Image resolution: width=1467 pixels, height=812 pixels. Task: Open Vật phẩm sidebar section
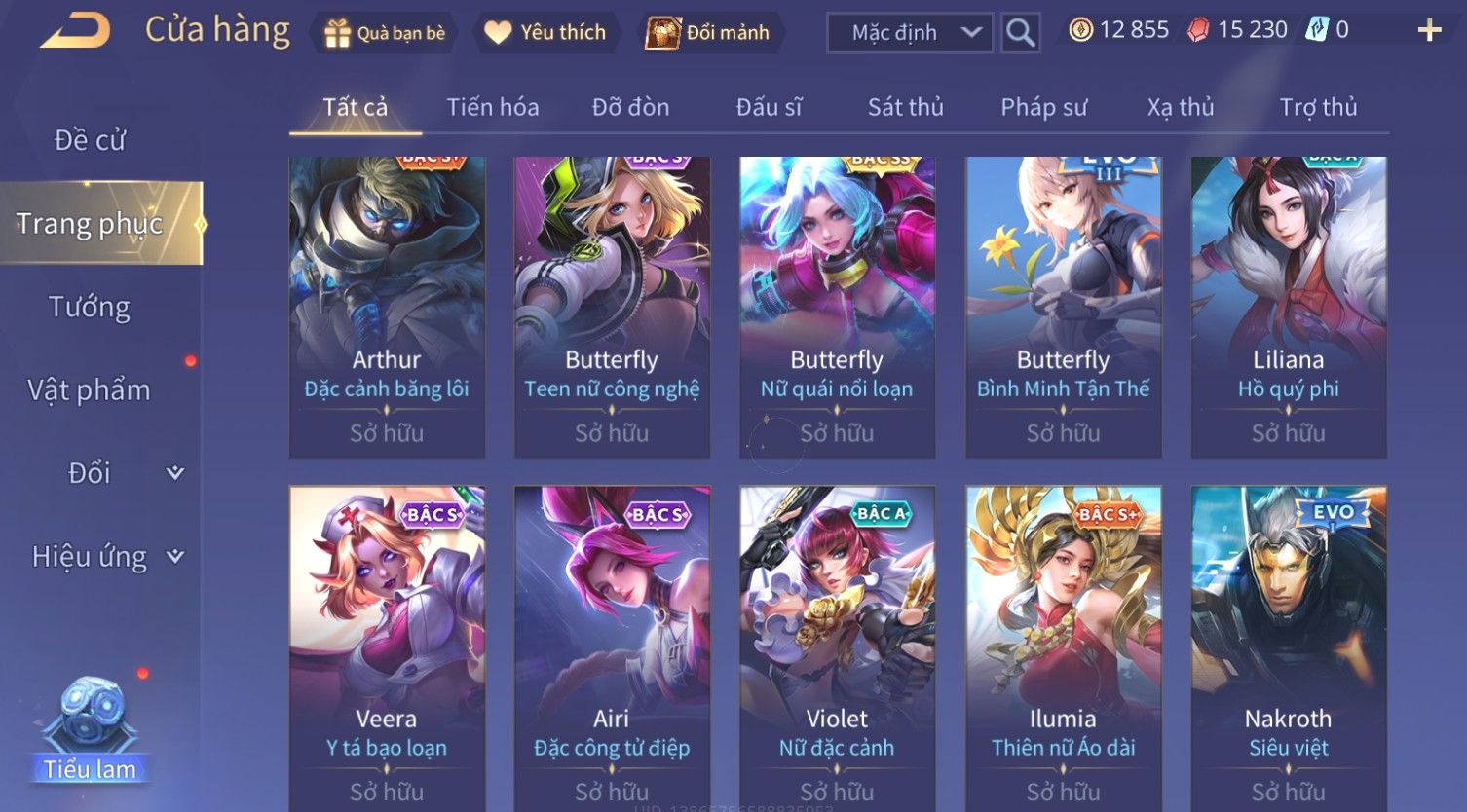[90, 390]
